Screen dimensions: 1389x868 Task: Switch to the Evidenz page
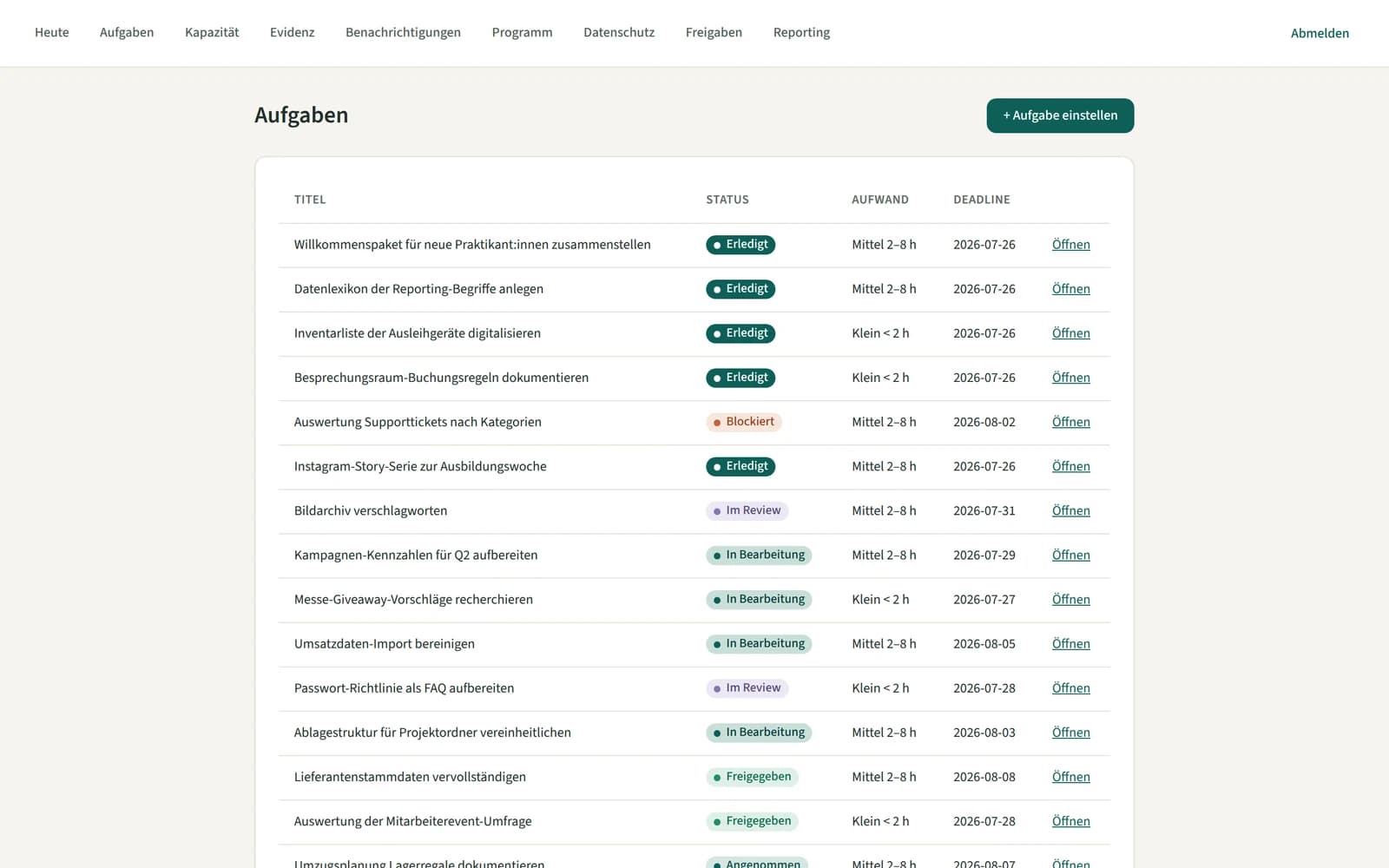293,33
